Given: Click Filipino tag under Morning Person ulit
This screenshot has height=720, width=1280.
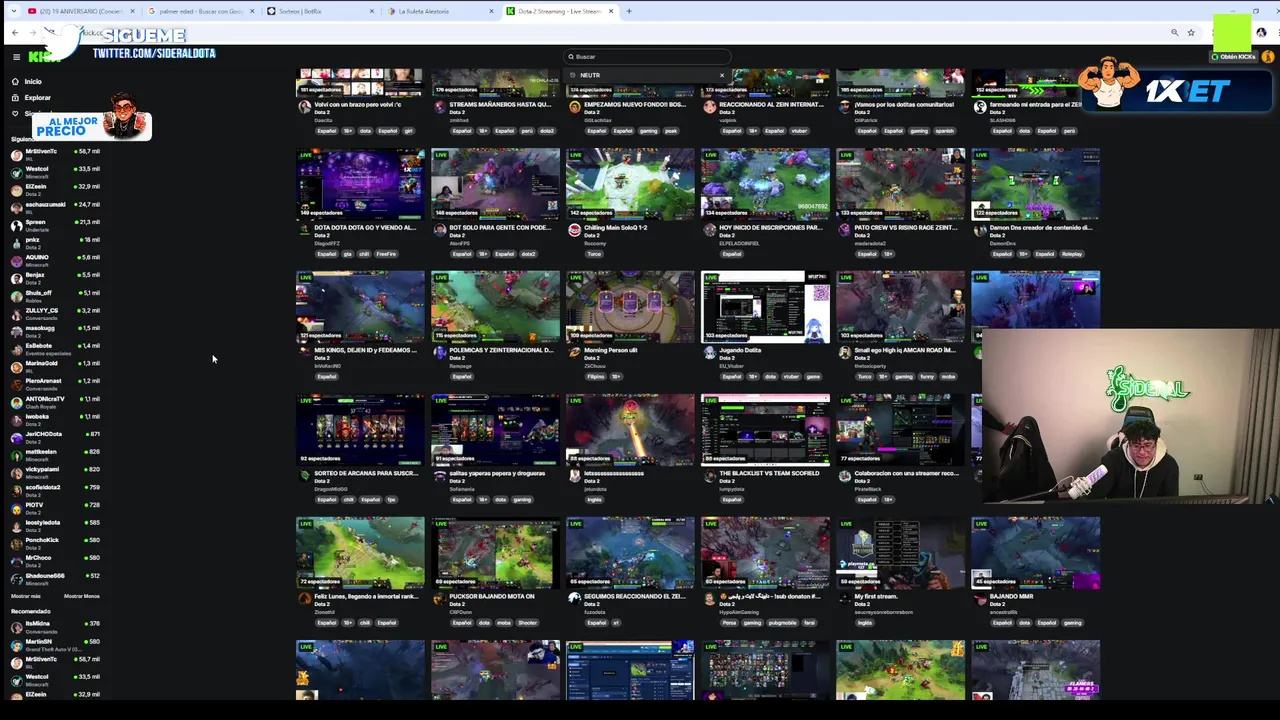Looking at the screenshot, I should pos(596,377).
